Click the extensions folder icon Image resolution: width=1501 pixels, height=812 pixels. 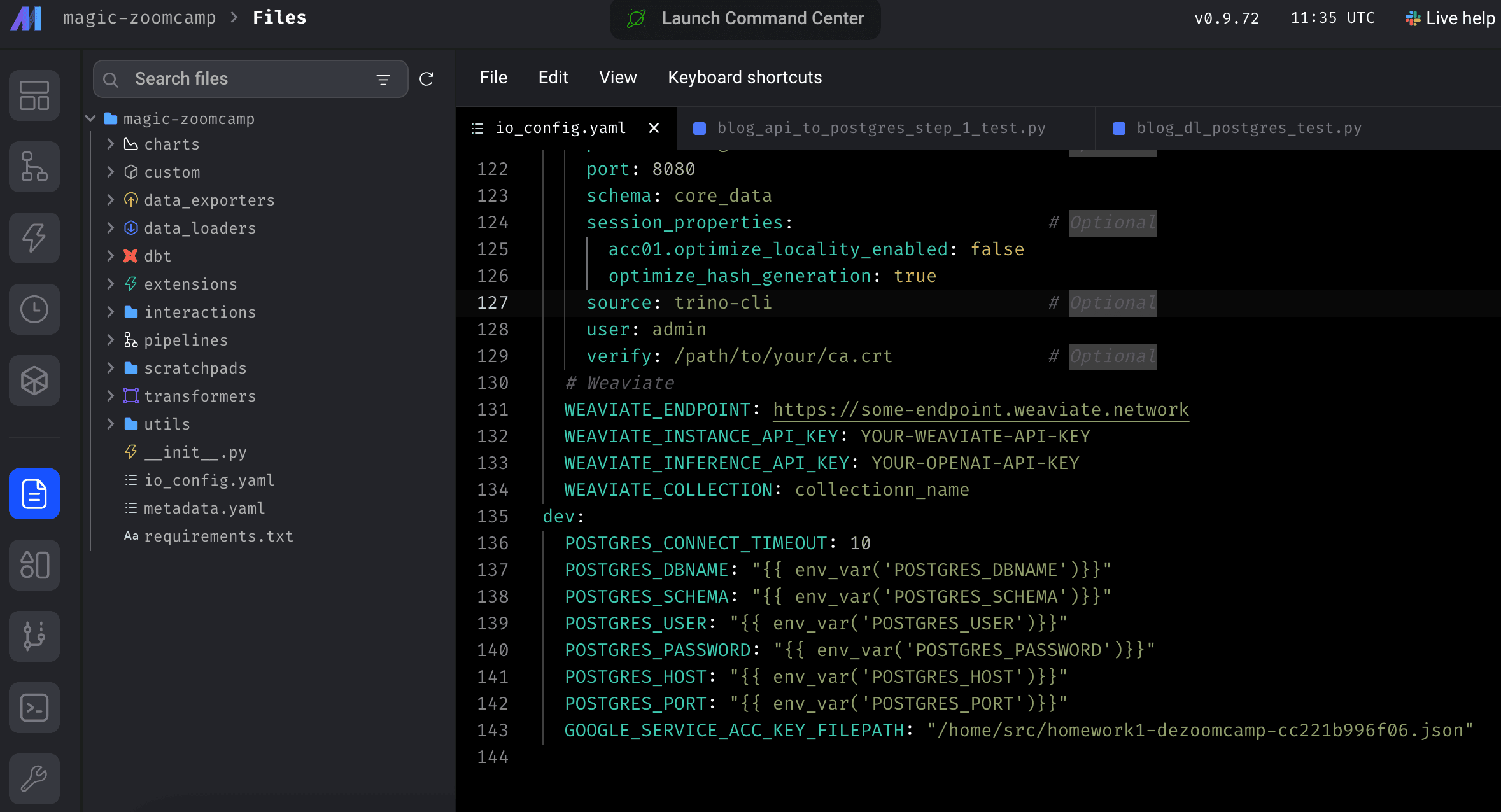point(130,284)
